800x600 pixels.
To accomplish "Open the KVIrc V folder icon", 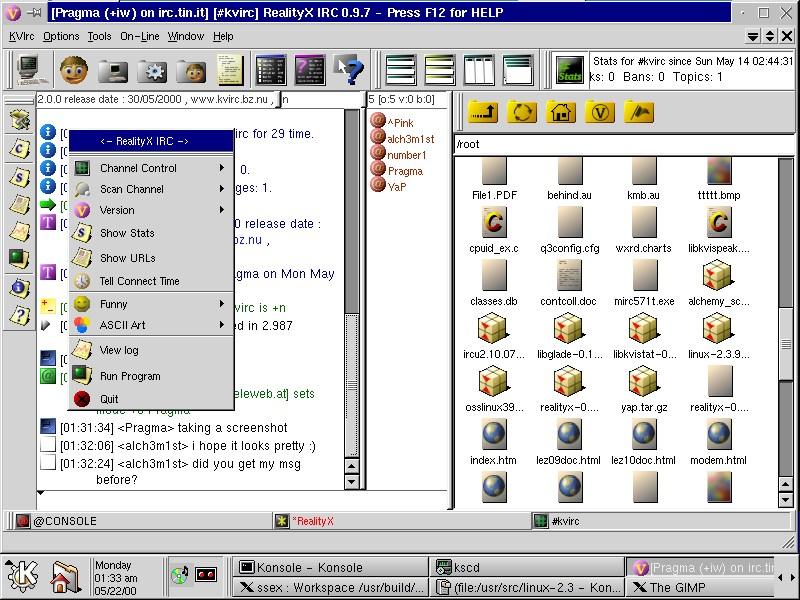I will (599, 112).
